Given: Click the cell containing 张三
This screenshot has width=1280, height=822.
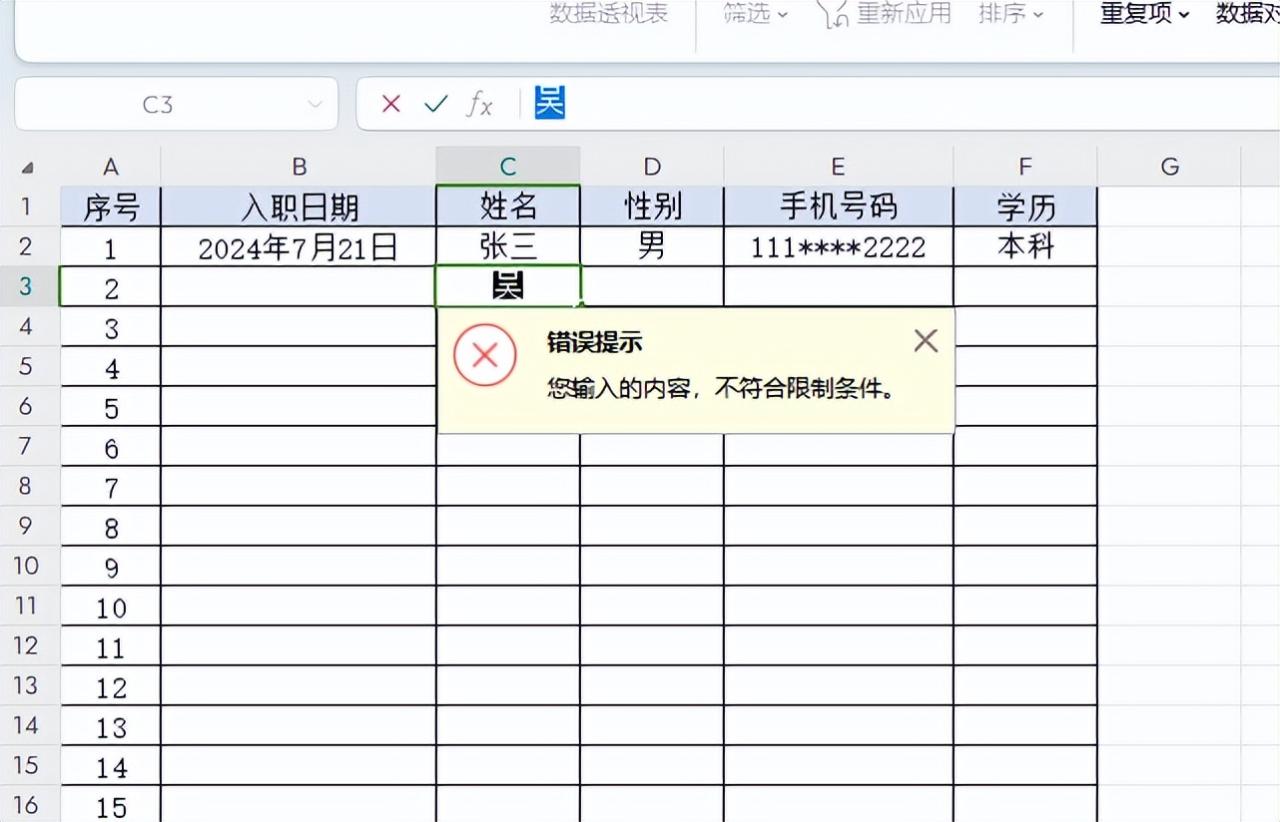Looking at the screenshot, I should 508,247.
